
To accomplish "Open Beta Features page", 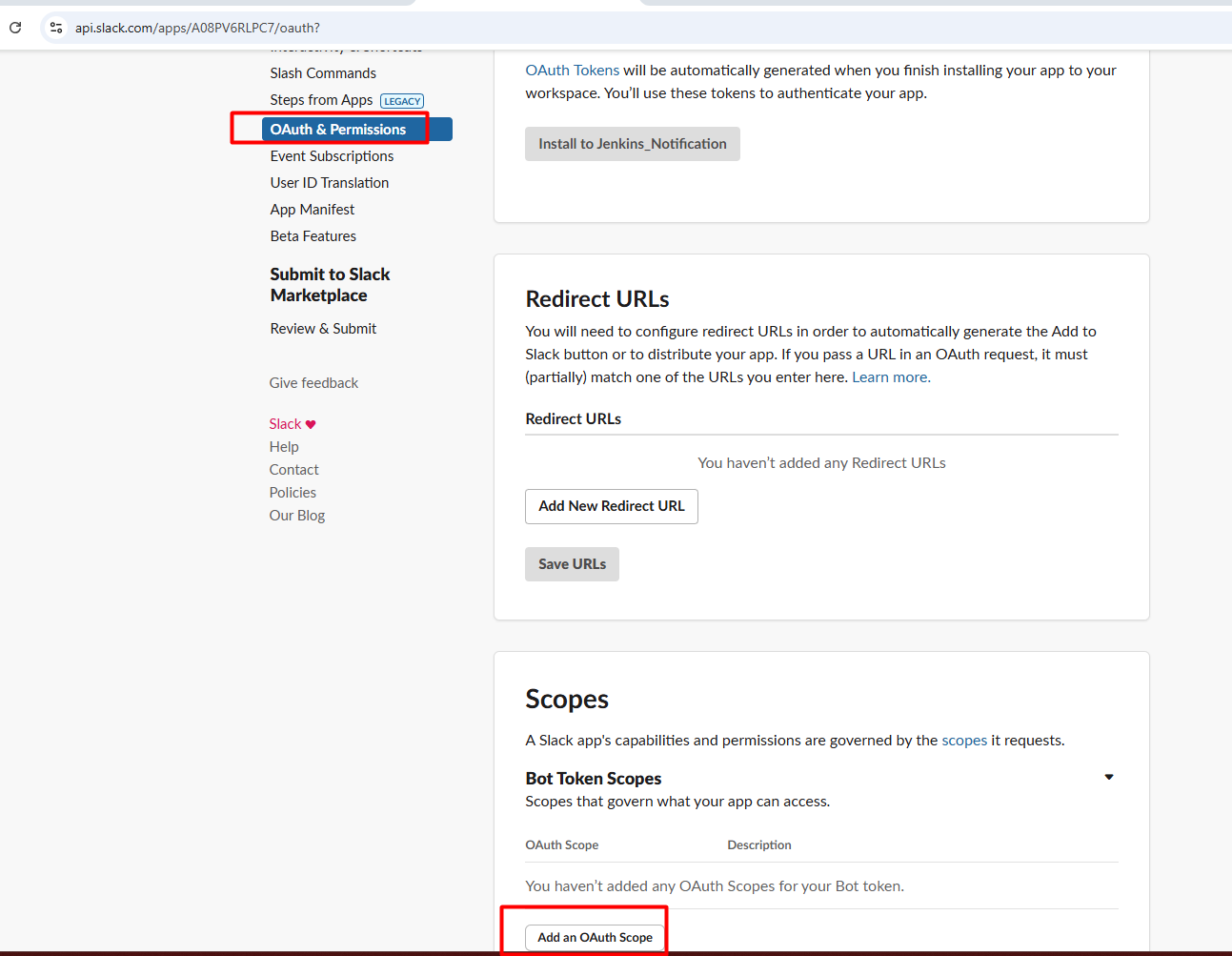I will tap(313, 236).
